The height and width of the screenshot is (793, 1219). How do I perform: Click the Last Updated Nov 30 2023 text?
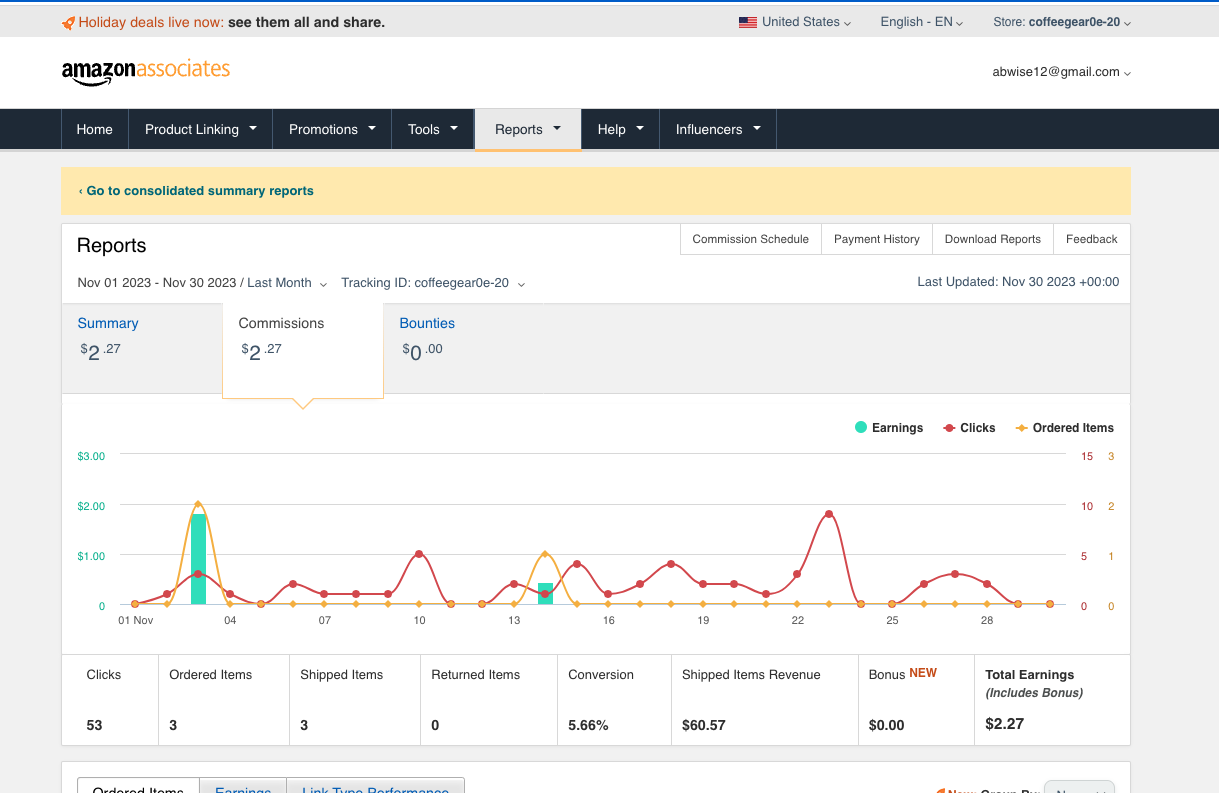(1018, 282)
